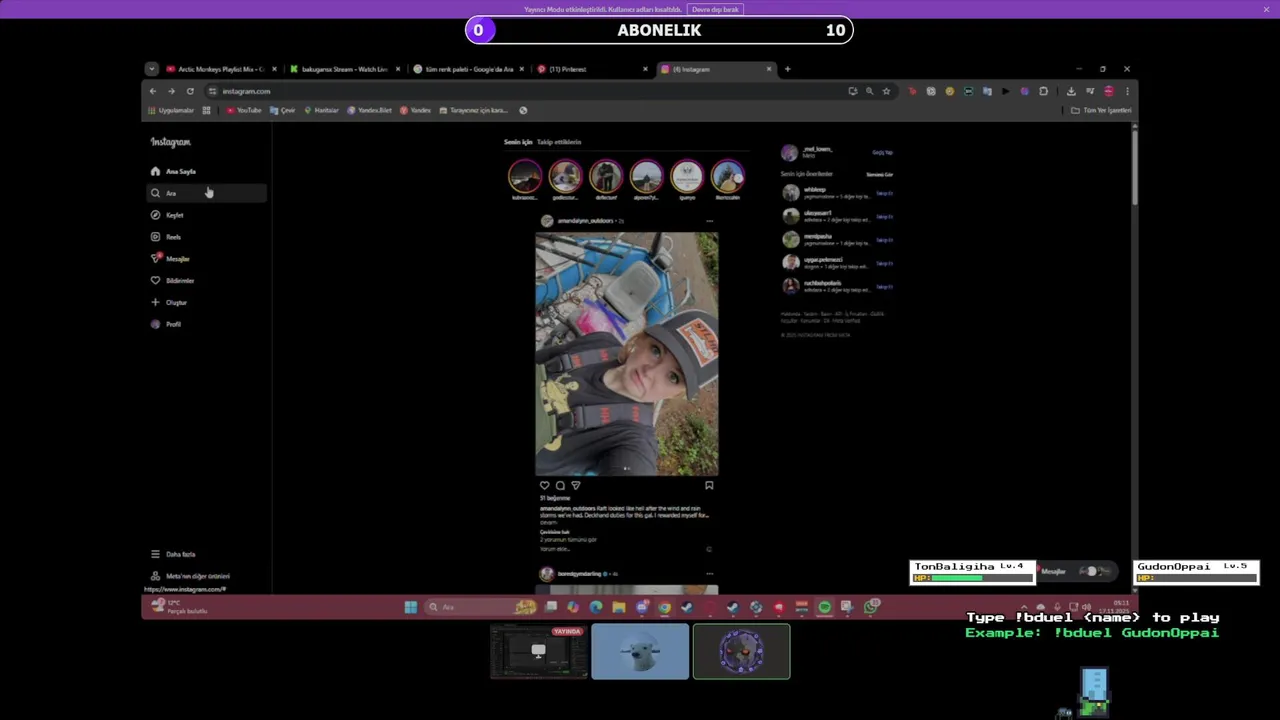This screenshot has height=720, width=1280.
Task: Click the Instagram logo in sidebar
Action: 171,142
